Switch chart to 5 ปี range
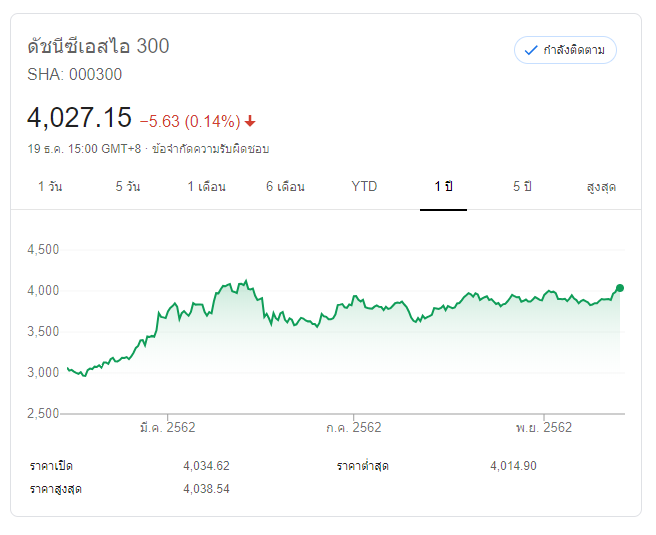The width and height of the screenshot is (656, 535). click(x=522, y=187)
